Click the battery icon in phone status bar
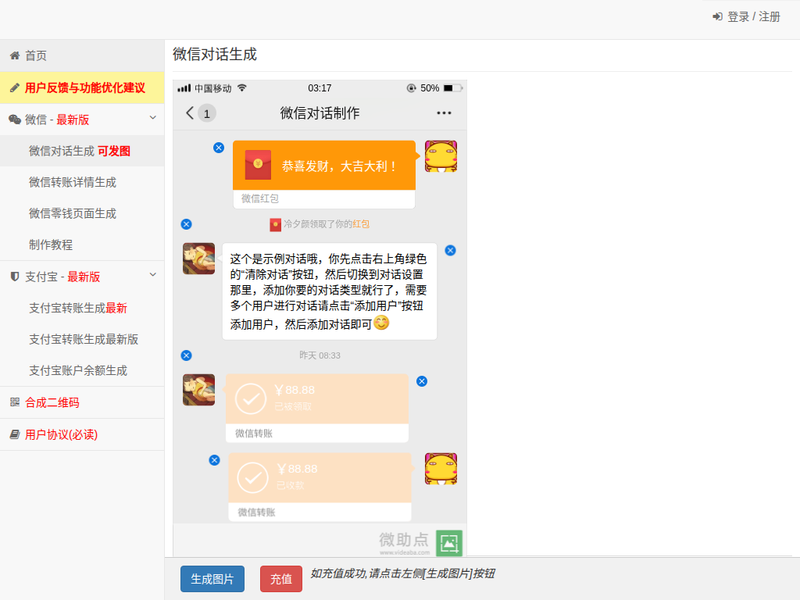This screenshot has width=800, height=600. pyautogui.click(x=453, y=88)
